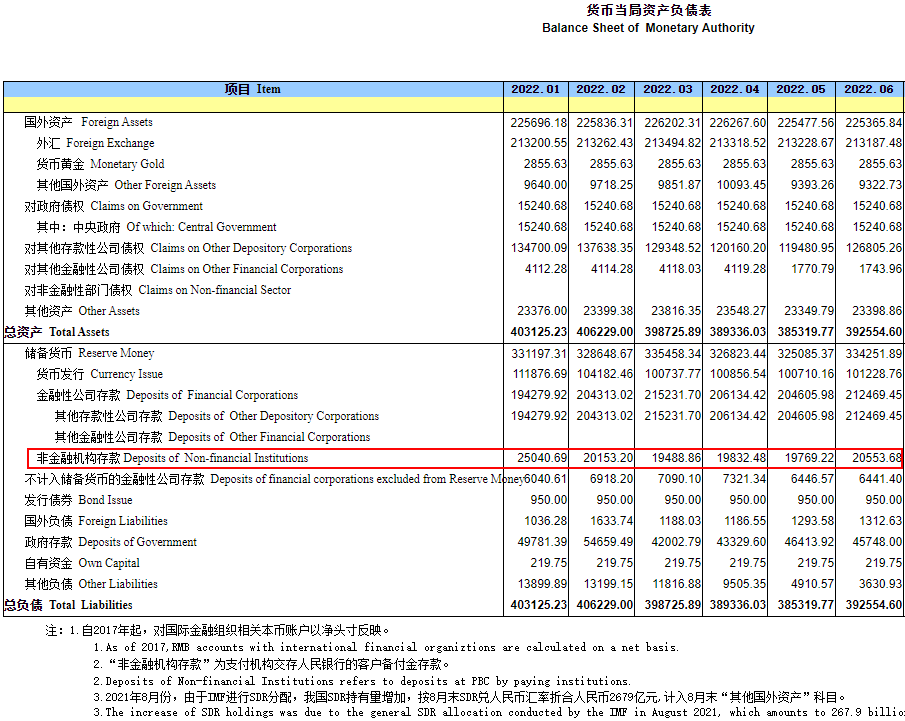Click Total Assets value for 2022.02
The height and width of the screenshot is (721, 905).
pyautogui.click(x=604, y=332)
